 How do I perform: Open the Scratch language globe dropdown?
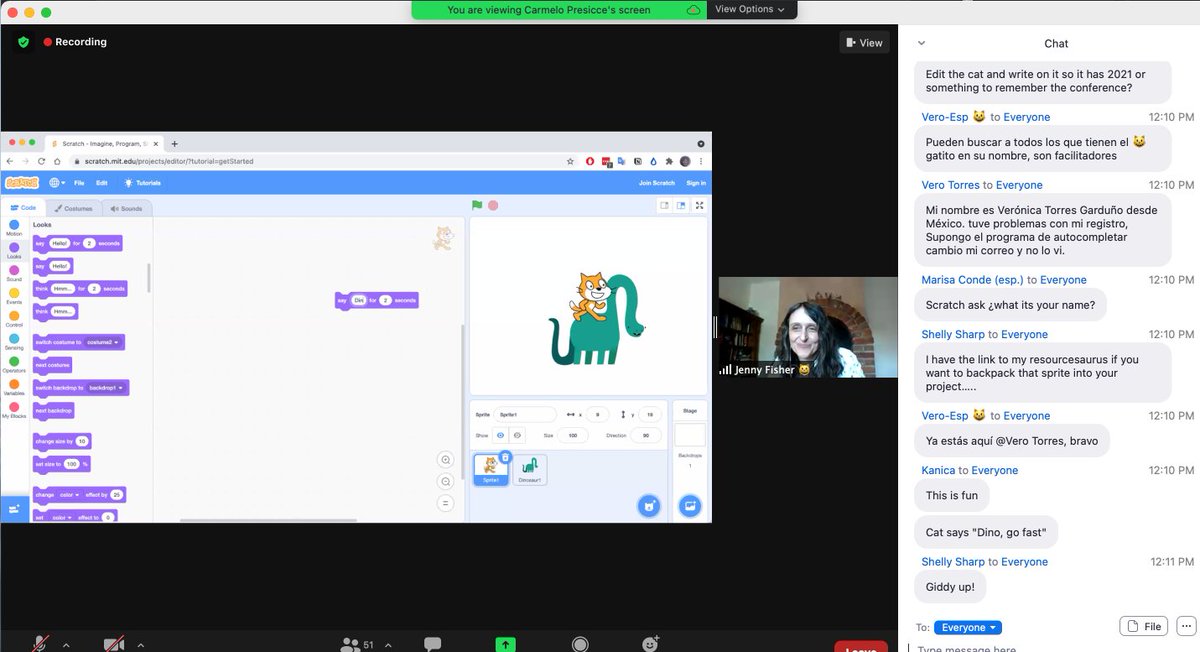[x=57, y=183]
